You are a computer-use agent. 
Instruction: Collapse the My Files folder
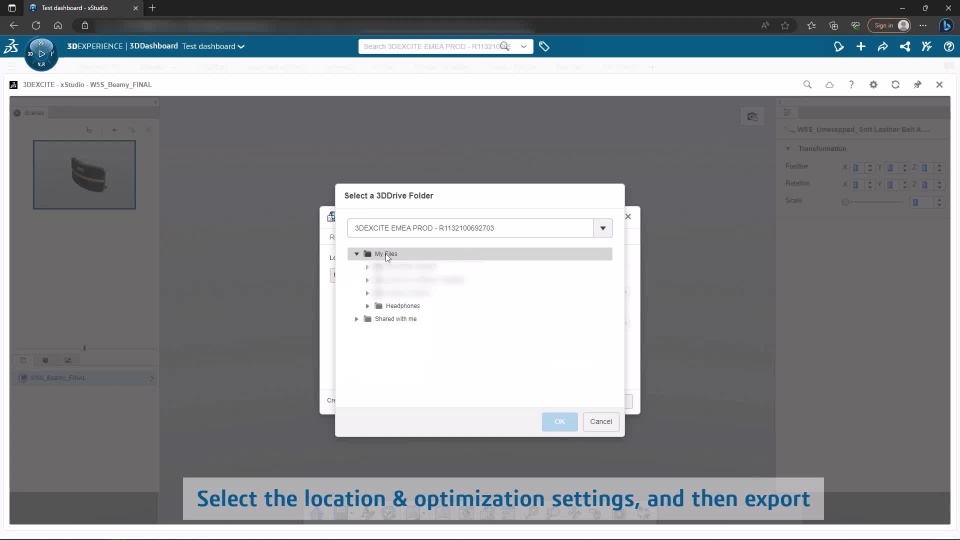(x=357, y=253)
